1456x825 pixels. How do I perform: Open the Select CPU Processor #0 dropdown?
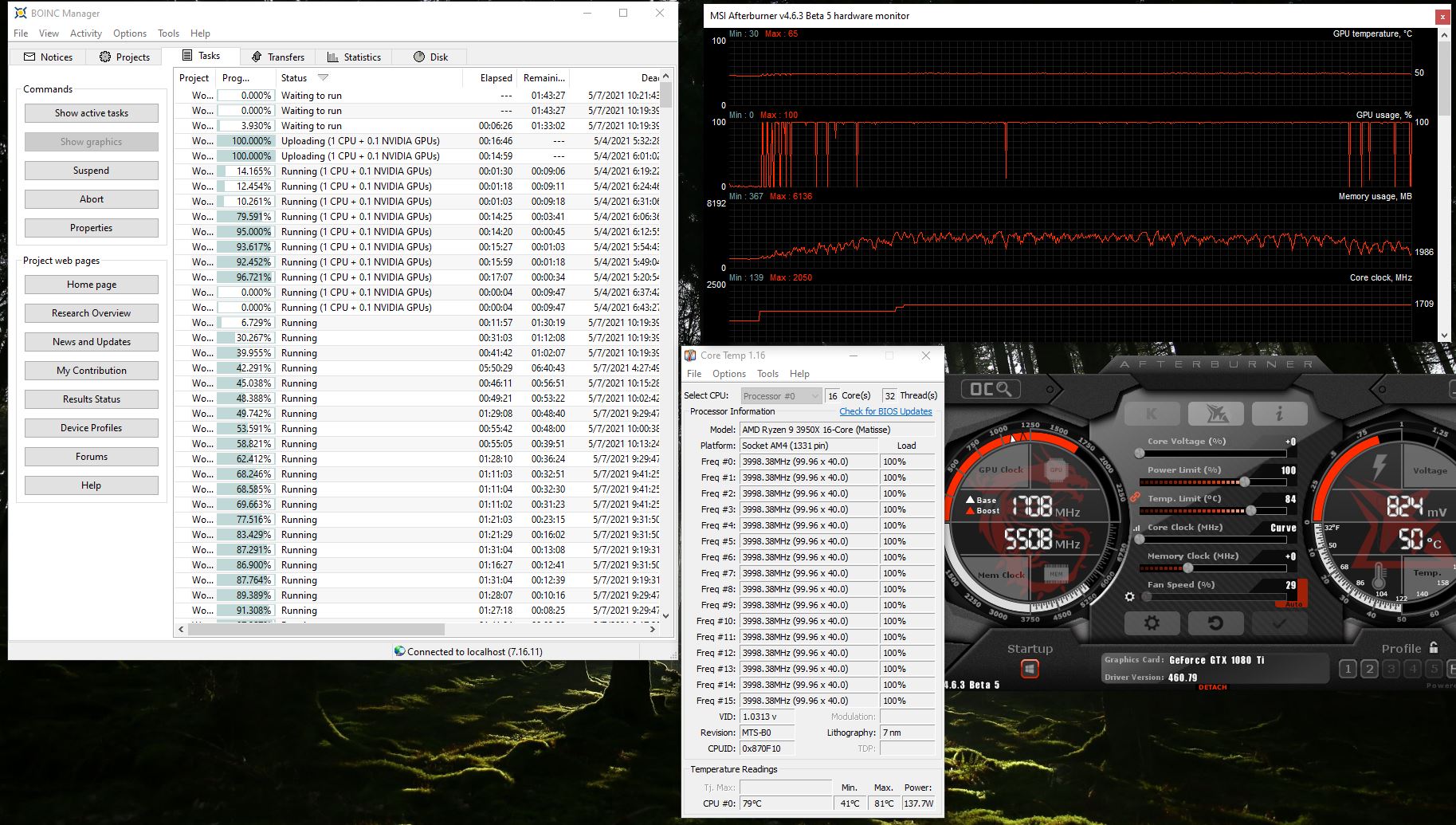coord(780,396)
